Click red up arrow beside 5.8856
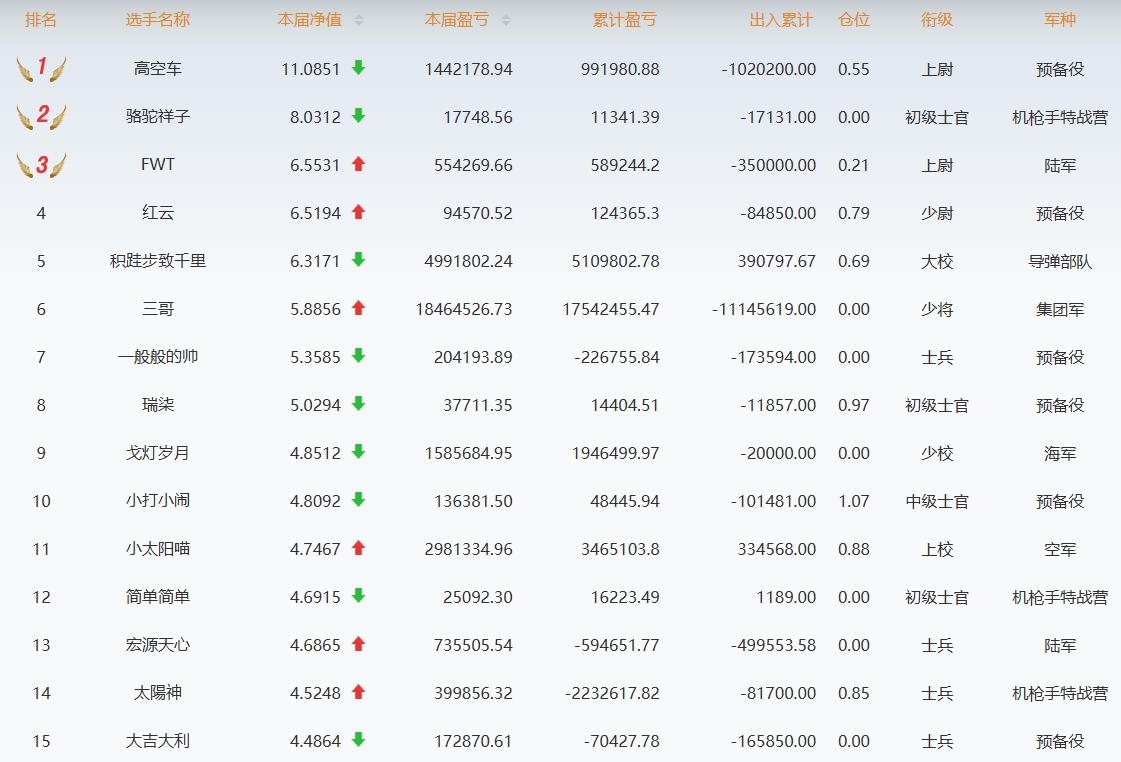The image size is (1121, 762). [x=358, y=308]
